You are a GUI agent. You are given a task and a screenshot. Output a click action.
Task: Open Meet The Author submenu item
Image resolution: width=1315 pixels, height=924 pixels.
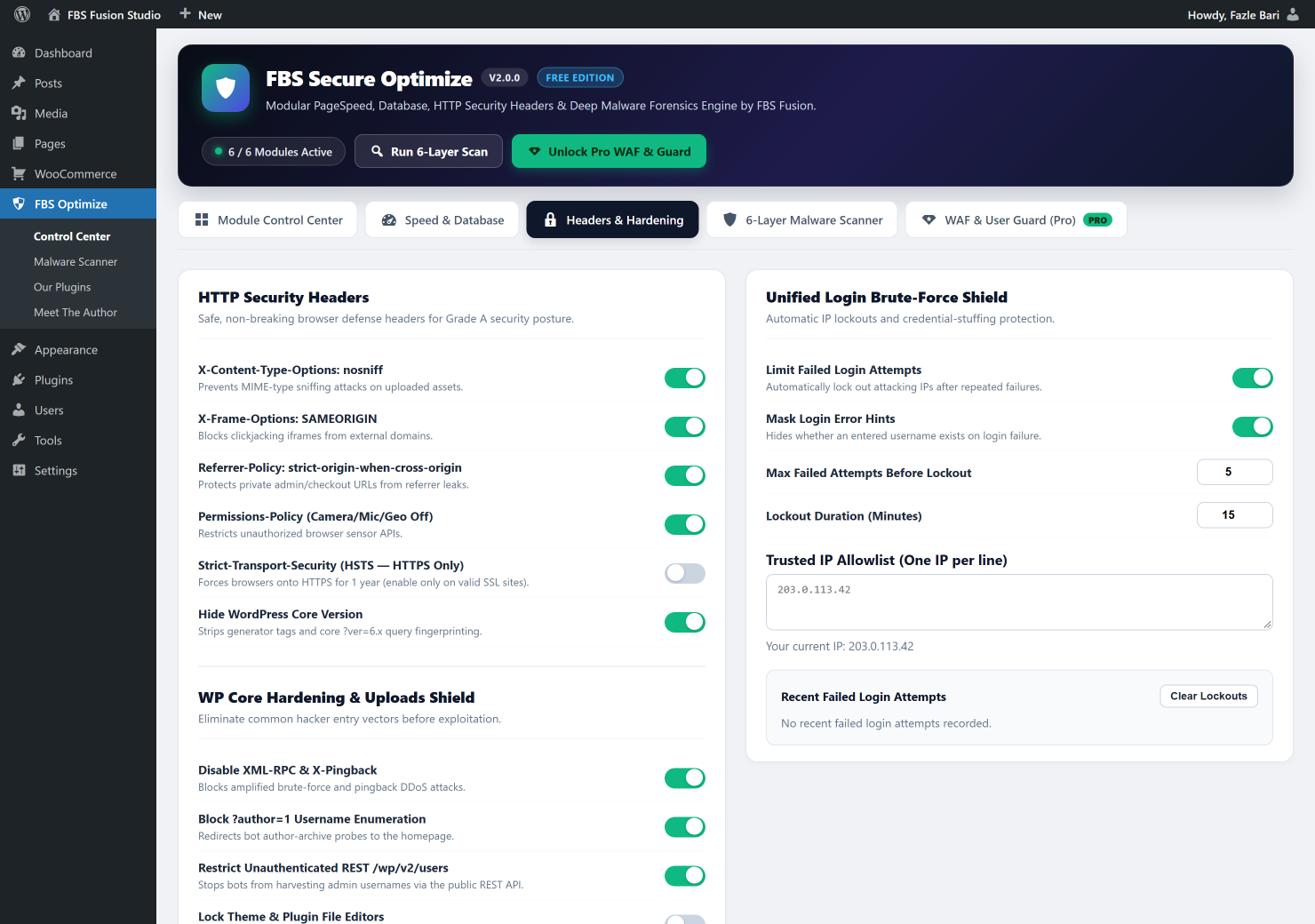click(76, 313)
